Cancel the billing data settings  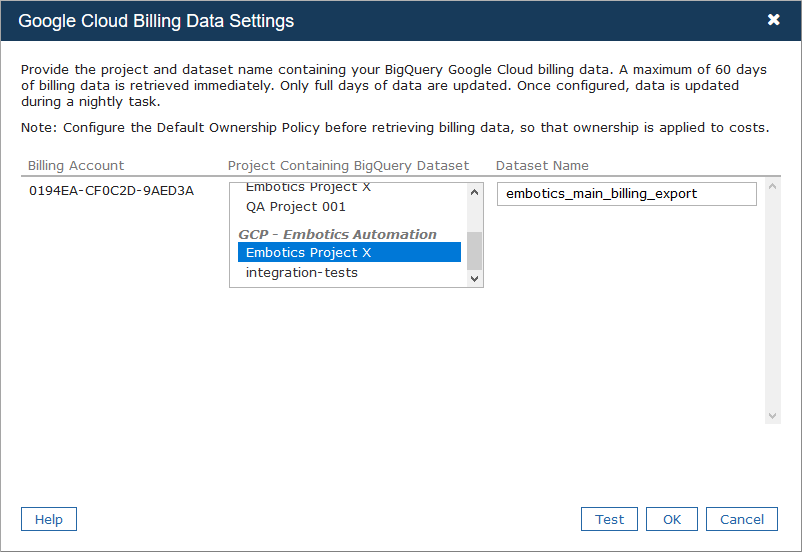[742, 519]
